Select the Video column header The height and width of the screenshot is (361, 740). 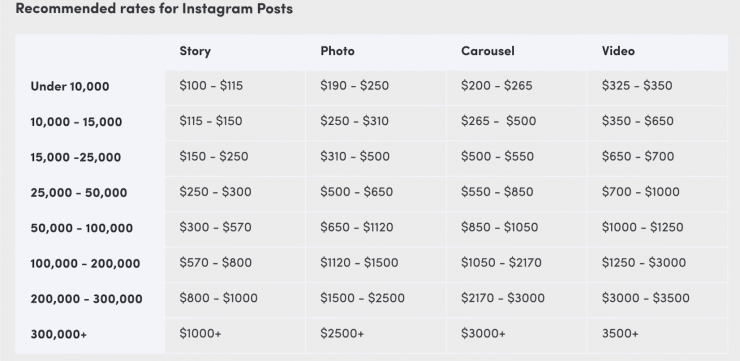pyautogui.click(x=618, y=50)
